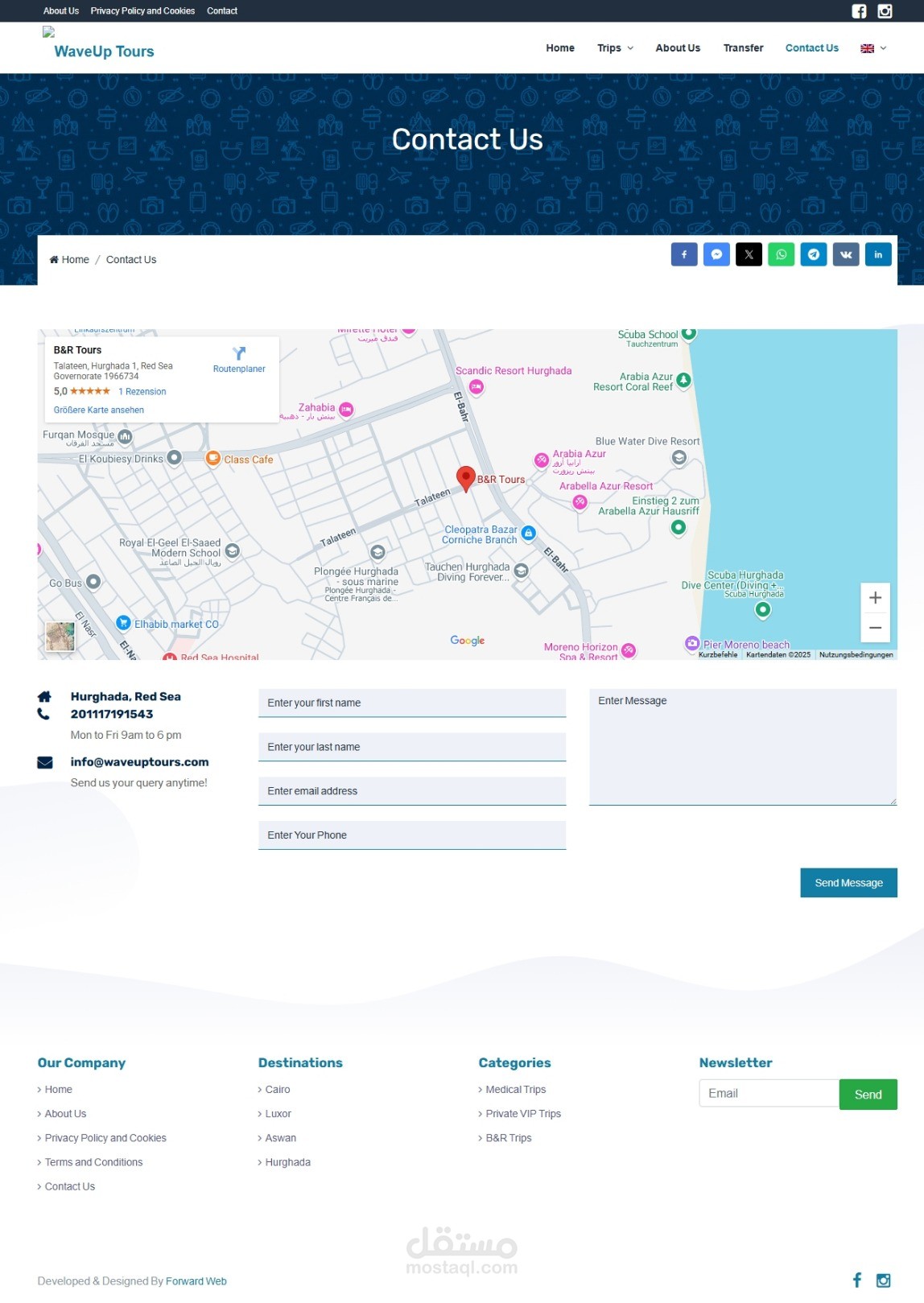Click the Zahabia hotel map marker
This screenshot has width=924, height=1303.
346,410
